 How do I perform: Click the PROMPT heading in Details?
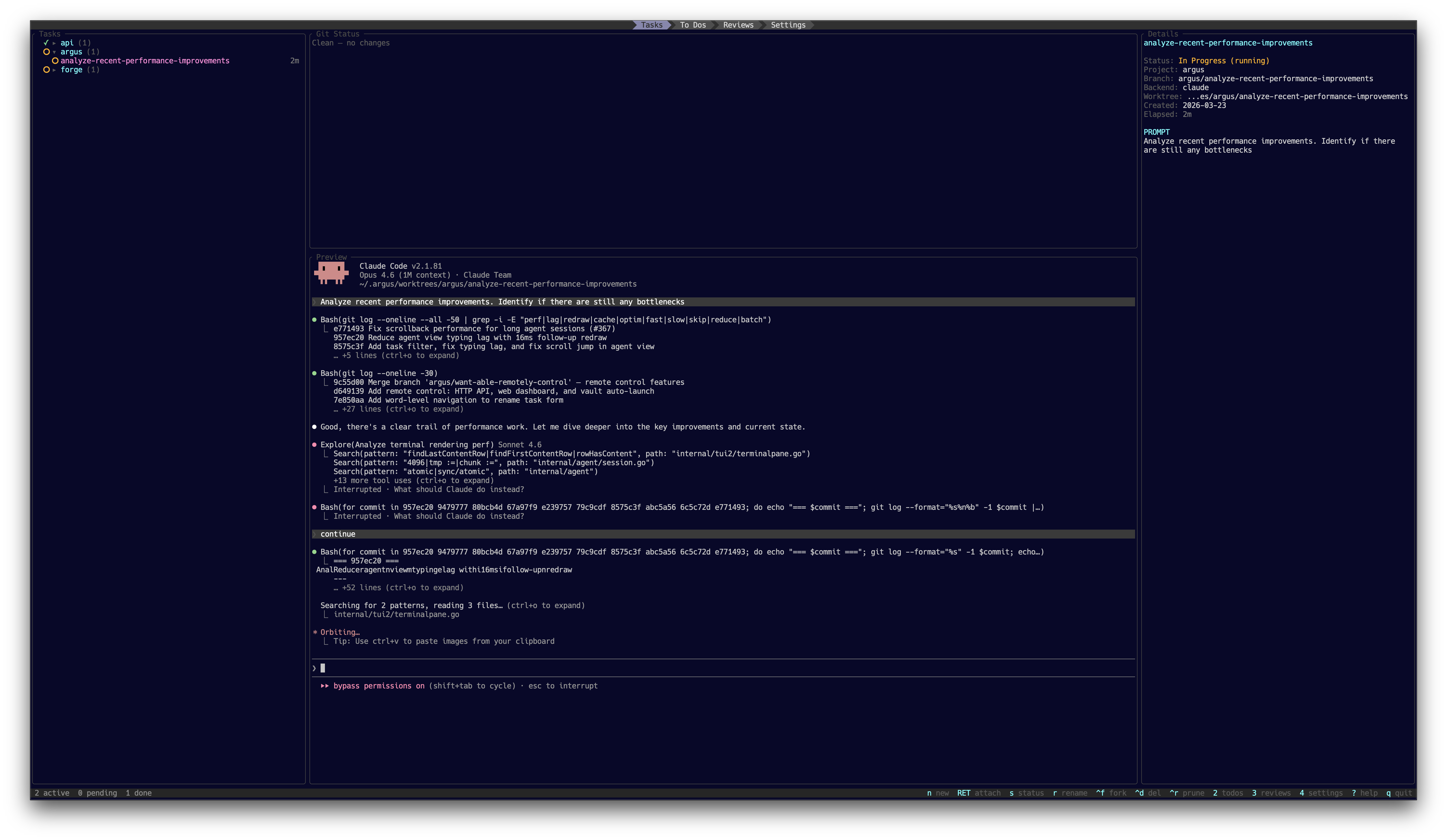click(1156, 132)
